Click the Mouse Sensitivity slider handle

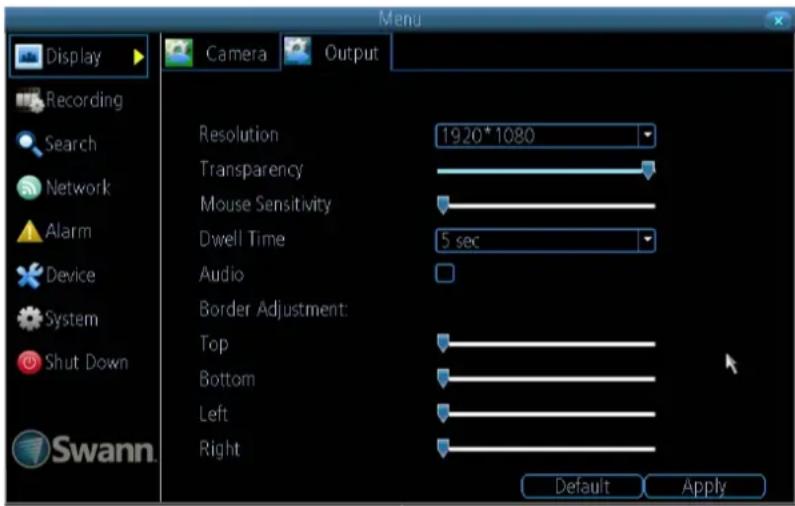pyautogui.click(x=443, y=205)
